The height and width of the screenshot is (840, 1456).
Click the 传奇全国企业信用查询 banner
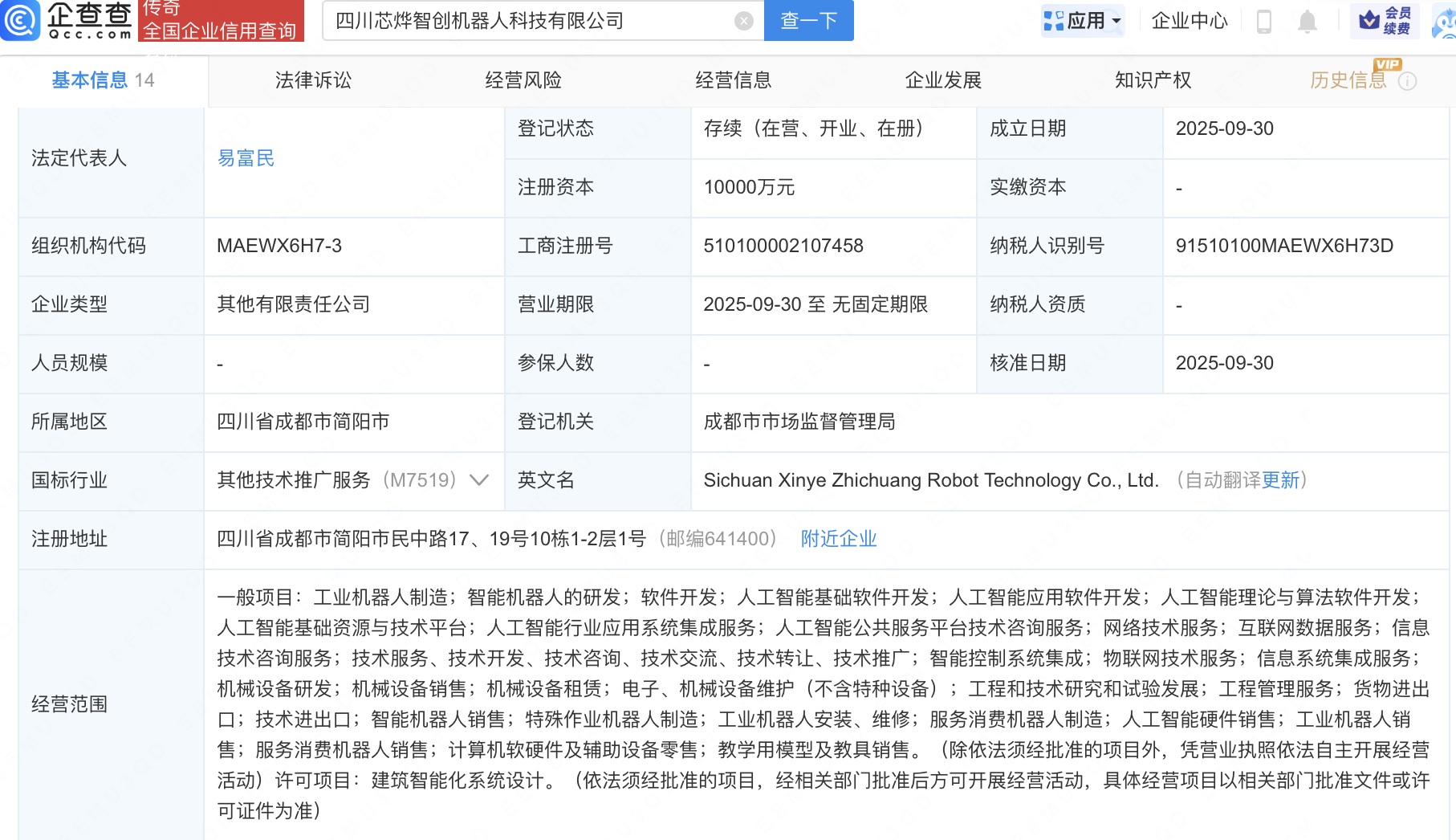point(222,22)
